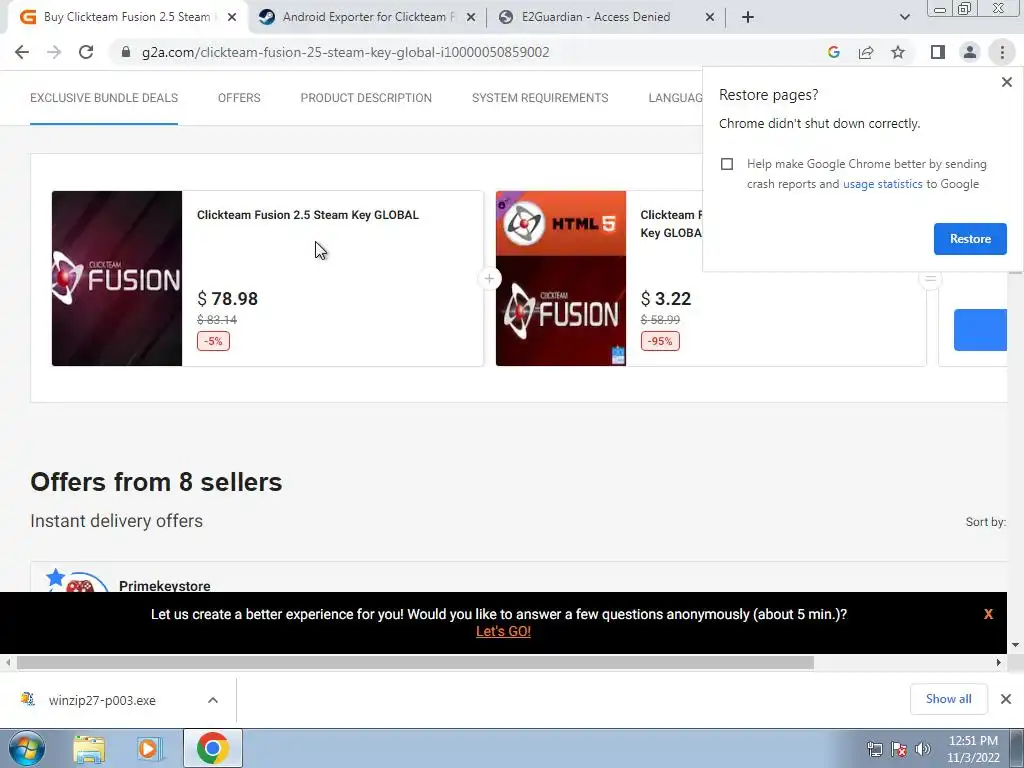Click the address bar URL
Screen dimensions: 1024x768
click(x=345, y=52)
